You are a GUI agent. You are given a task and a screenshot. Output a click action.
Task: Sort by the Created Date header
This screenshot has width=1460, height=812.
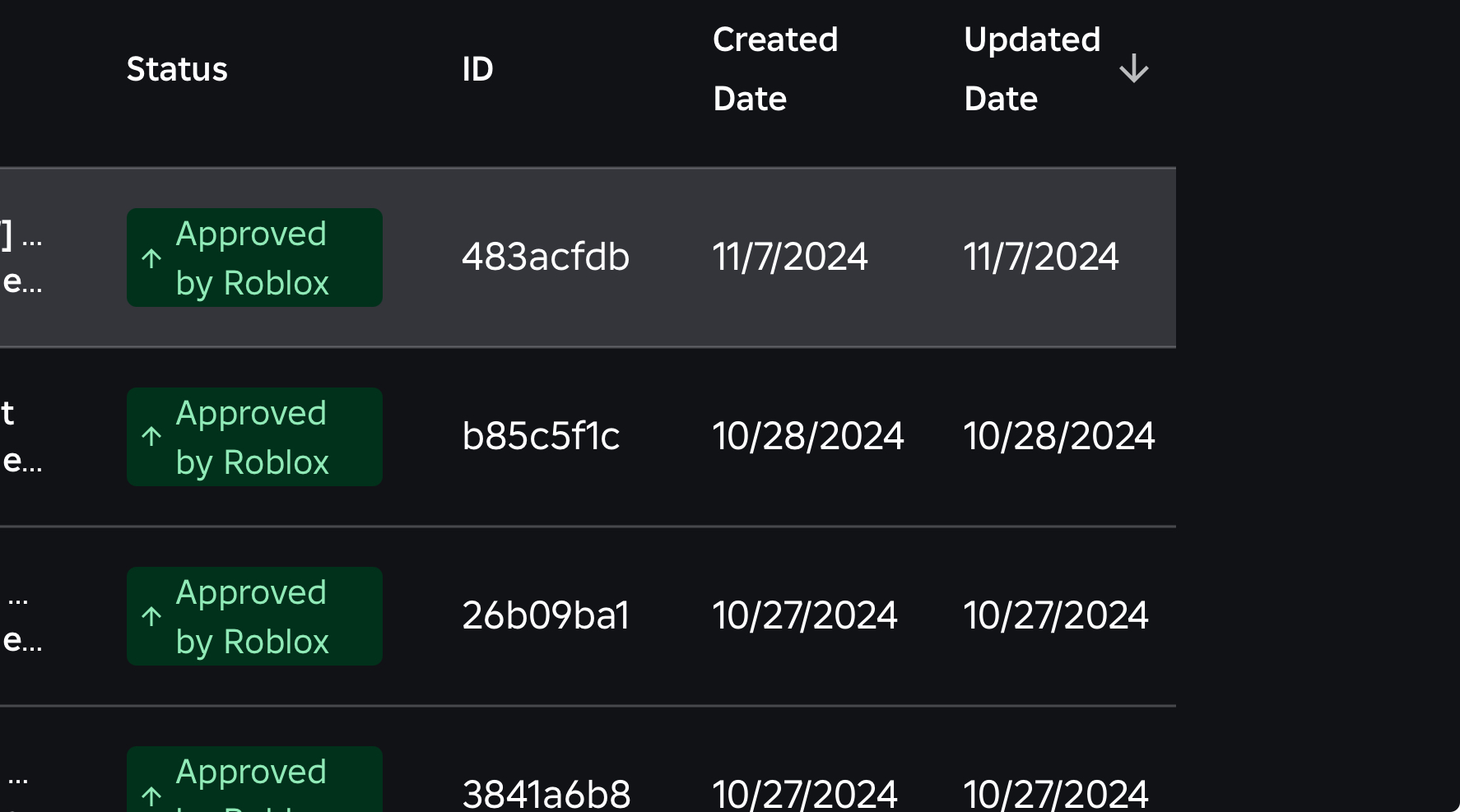774,69
